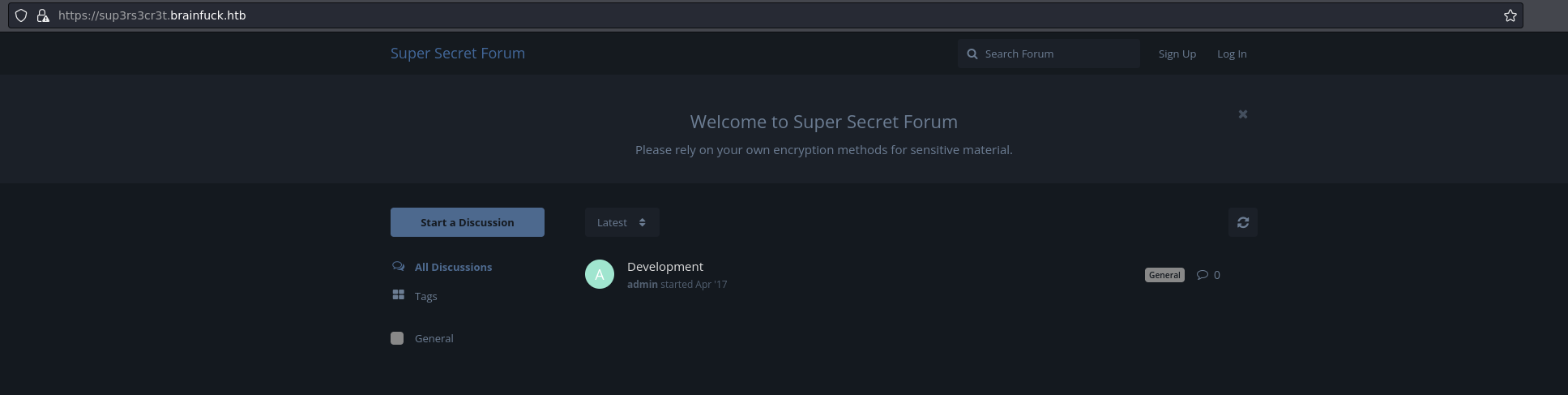Screen dimensions: 1568x395
Task: Dismiss the welcome banner with the X
Action: pos(1242,114)
